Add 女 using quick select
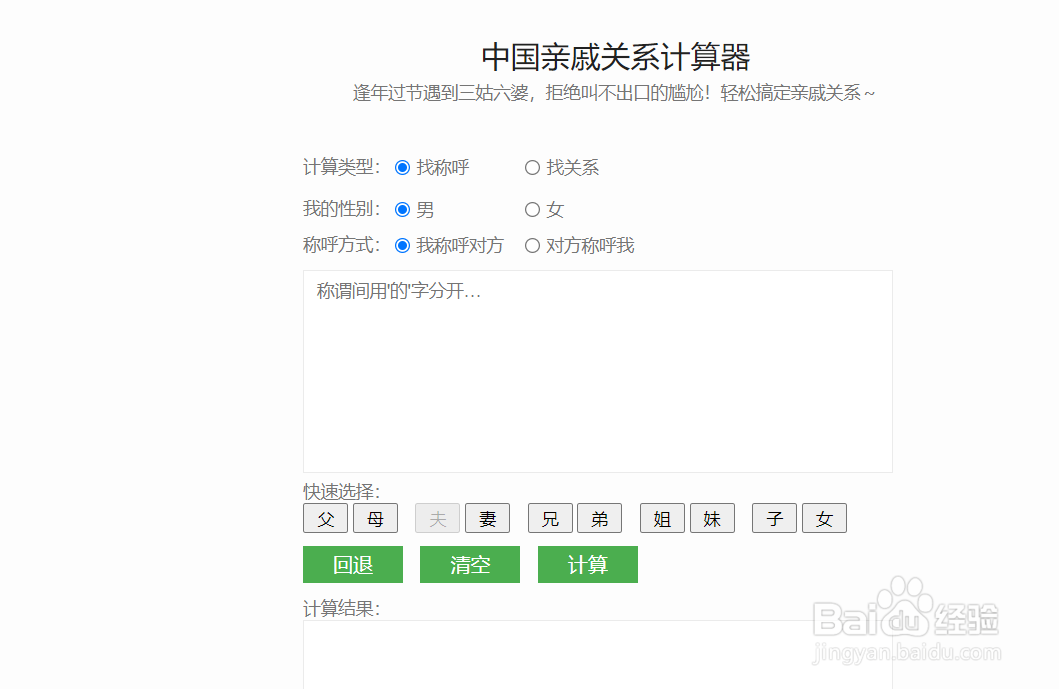 (824, 518)
